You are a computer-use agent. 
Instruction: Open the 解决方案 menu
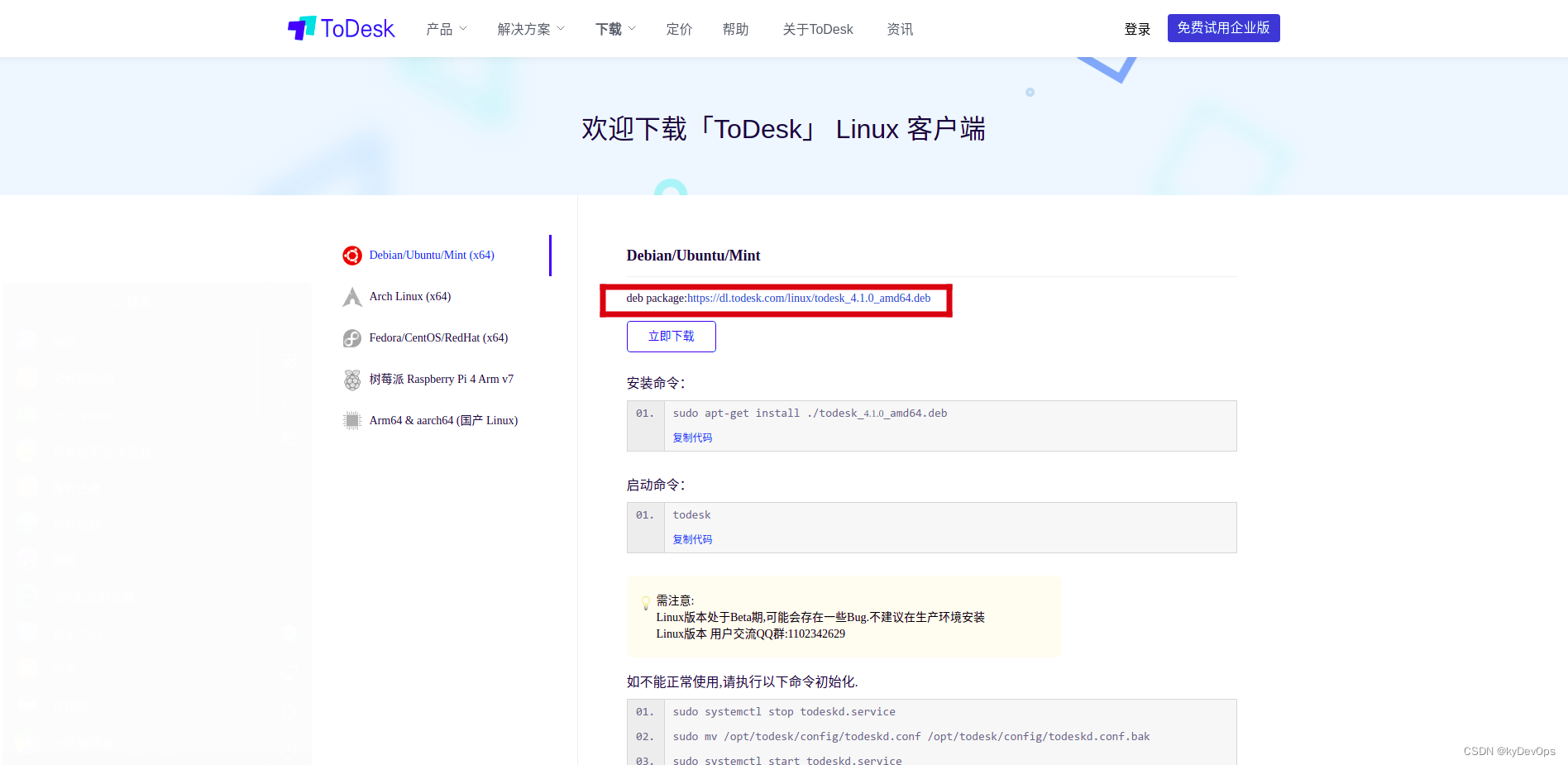(x=523, y=29)
